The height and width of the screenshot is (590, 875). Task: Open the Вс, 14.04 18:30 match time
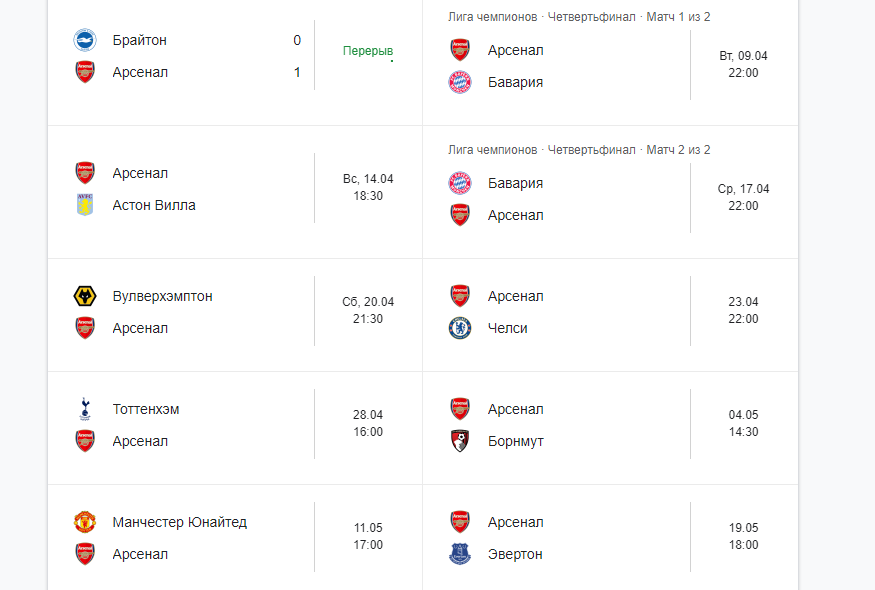[368, 188]
